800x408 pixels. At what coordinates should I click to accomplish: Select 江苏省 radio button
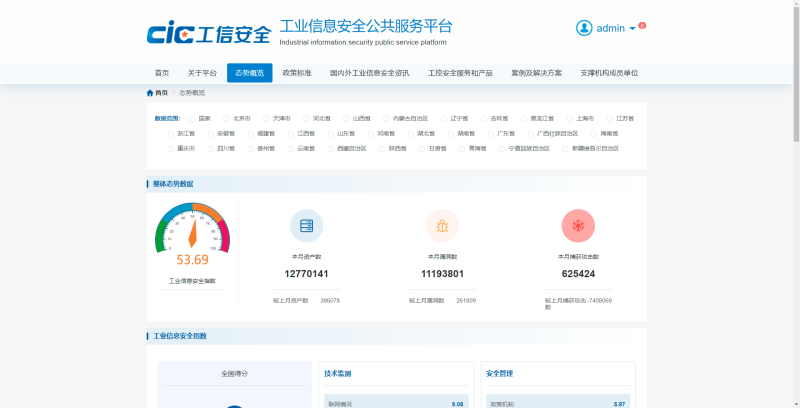point(609,119)
